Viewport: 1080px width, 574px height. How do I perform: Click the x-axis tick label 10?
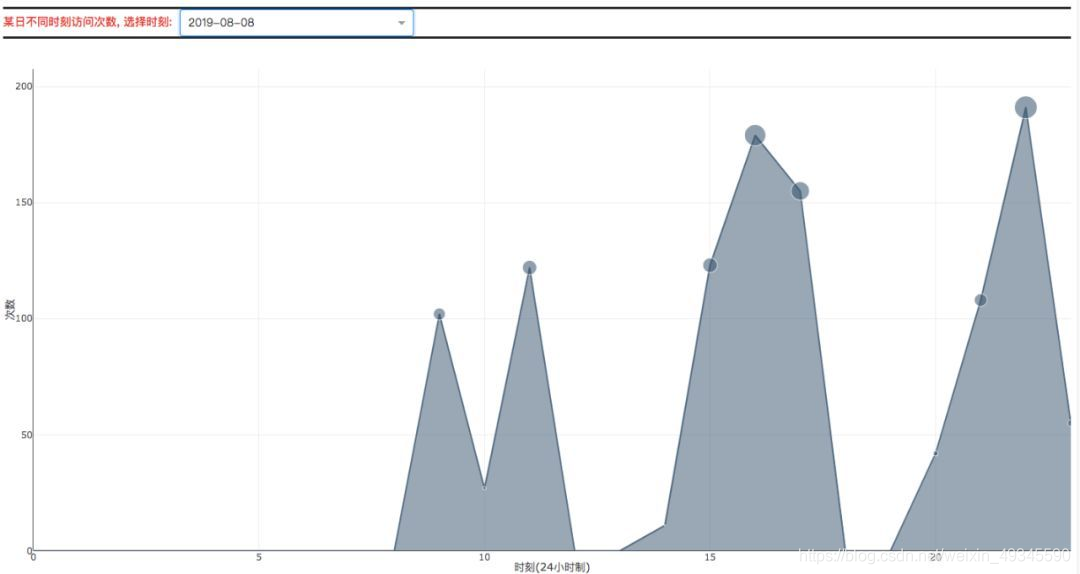pyautogui.click(x=484, y=557)
